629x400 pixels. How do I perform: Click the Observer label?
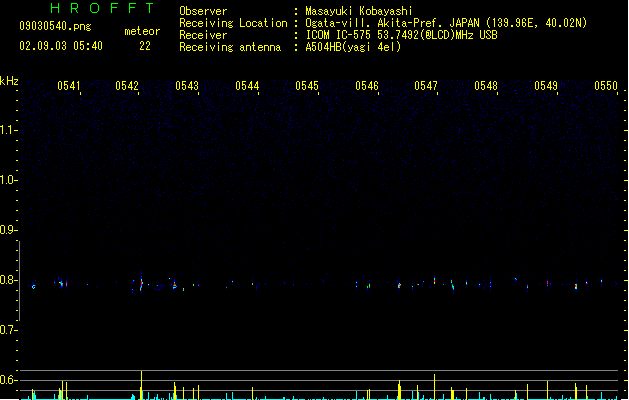click(x=203, y=11)
